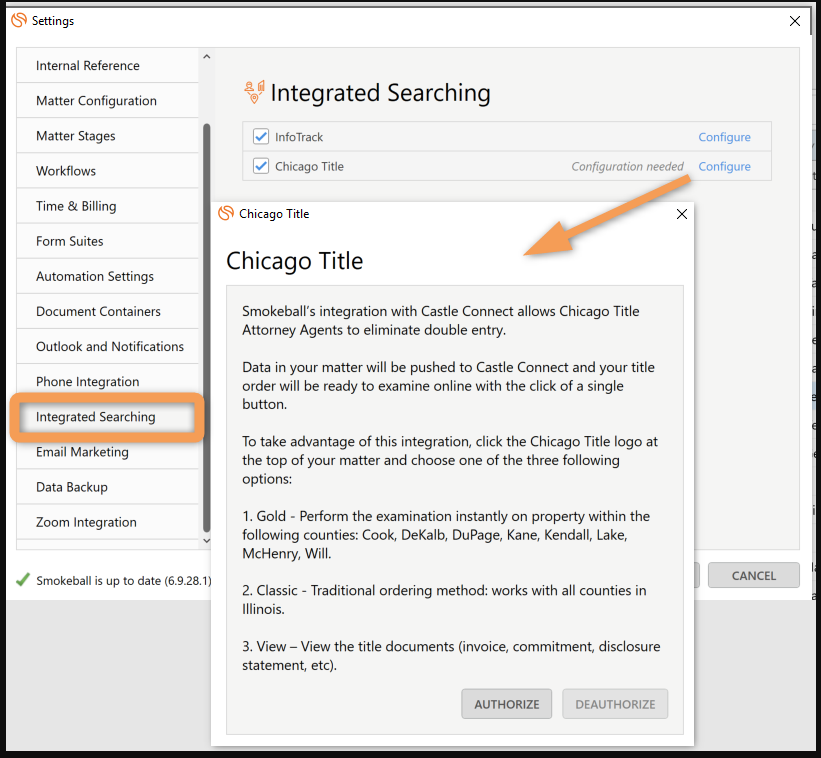Close the Chicago Title dialog

point(682,214)
